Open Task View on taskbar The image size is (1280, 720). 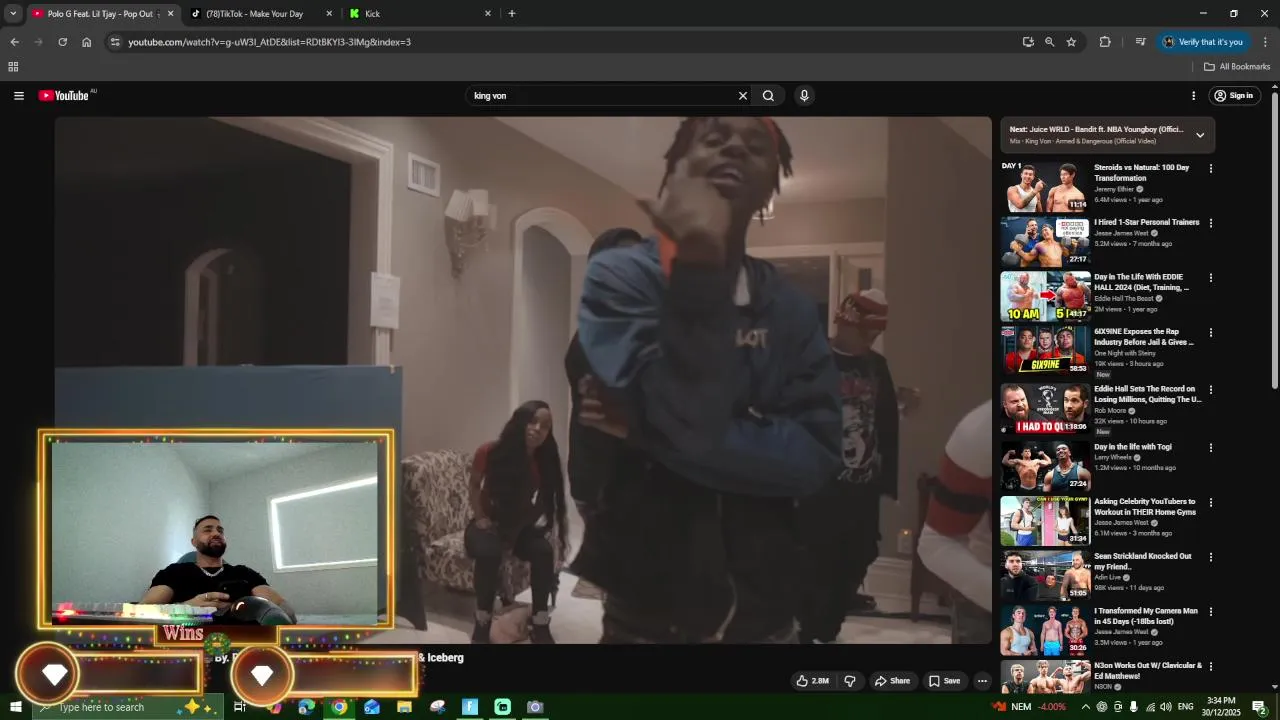[x=240, y=707]
